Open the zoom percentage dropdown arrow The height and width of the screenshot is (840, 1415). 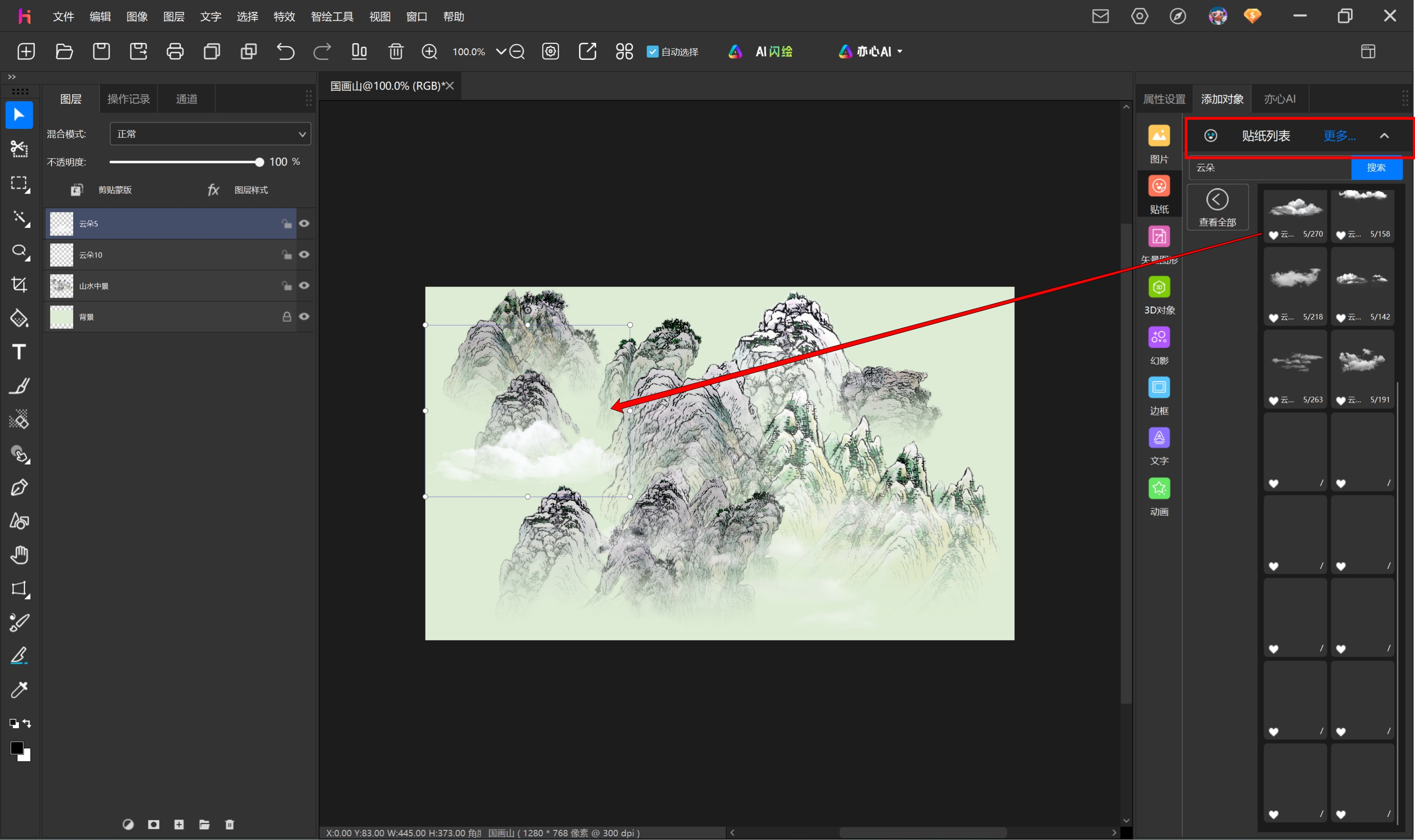pos(500,52)
